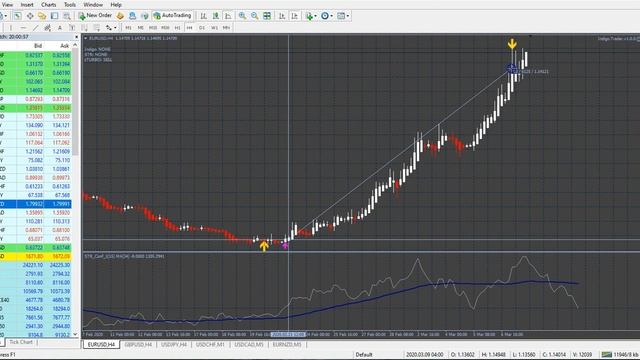Open the Periods clock dropdown
Image resolution: width=640 pixels, height=360 pixels.
point(327,16)
